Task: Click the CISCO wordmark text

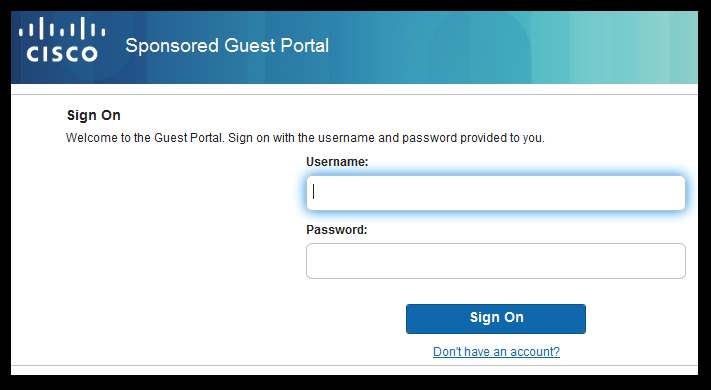Action: coord(62,54)
